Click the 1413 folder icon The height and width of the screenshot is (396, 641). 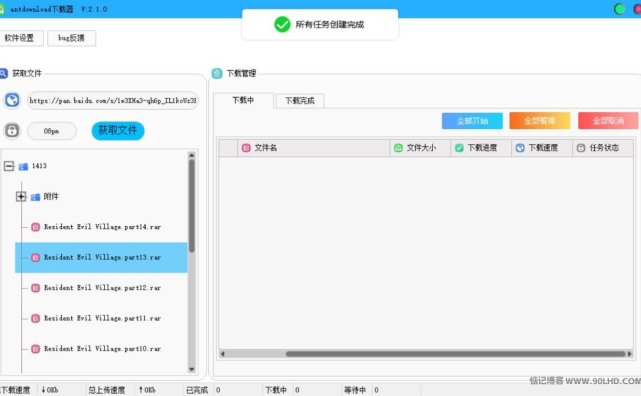click(x=23, y=166)
